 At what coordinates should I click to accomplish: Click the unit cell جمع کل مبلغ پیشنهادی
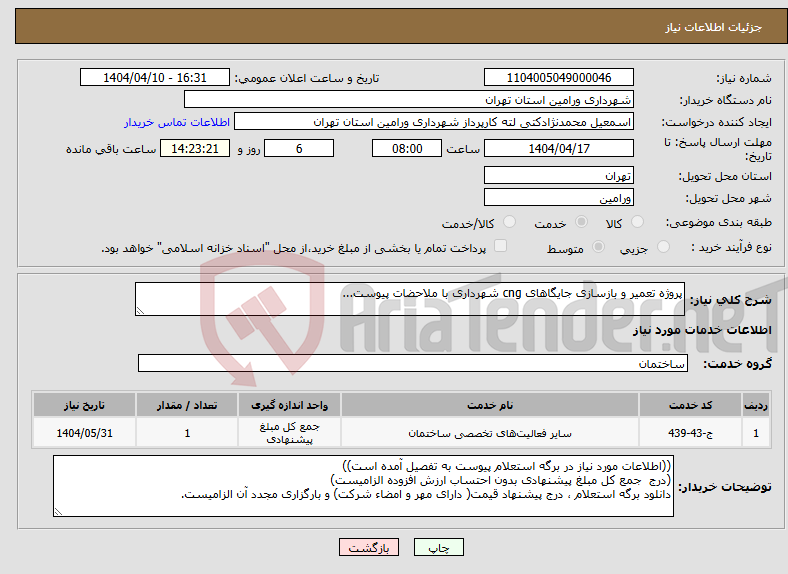pos(289,433)
